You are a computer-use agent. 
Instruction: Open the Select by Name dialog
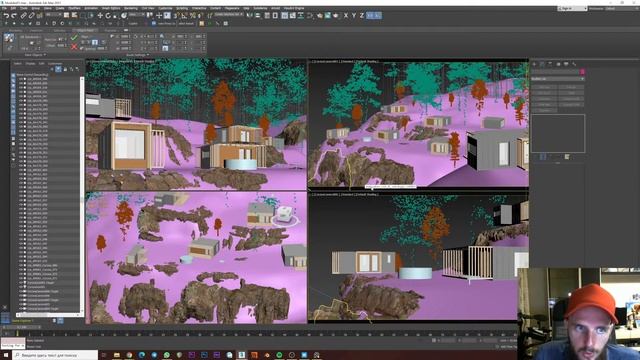point(74,15)
